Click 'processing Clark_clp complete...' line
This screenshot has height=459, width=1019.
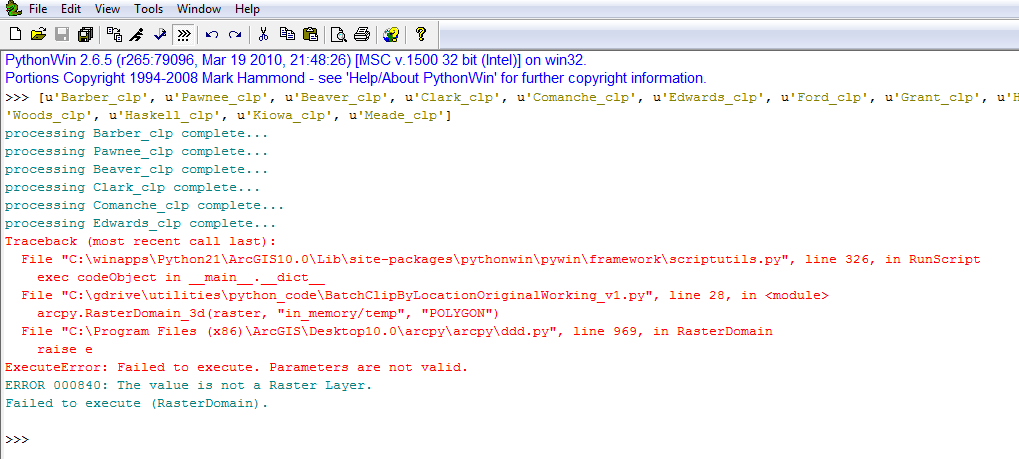point(133,187)
